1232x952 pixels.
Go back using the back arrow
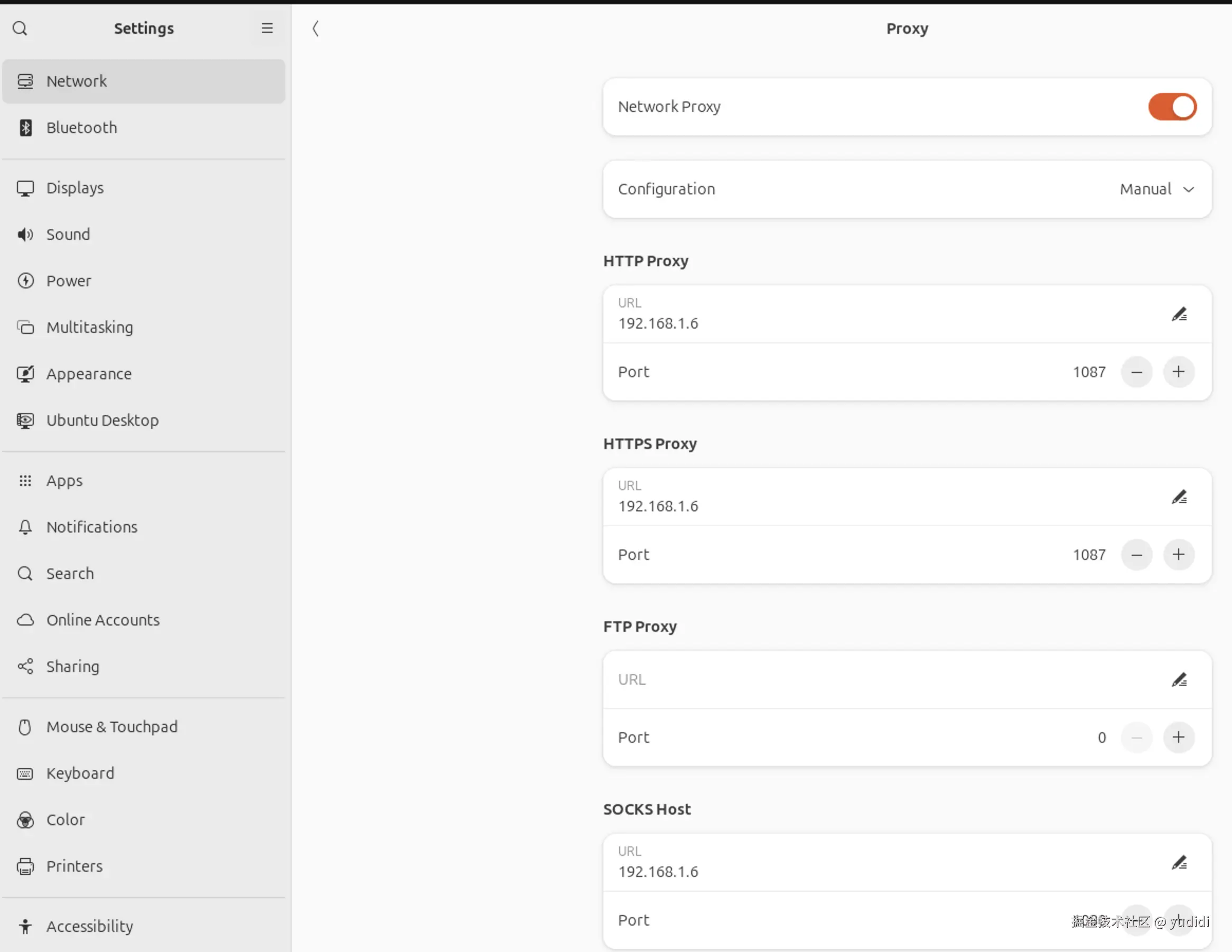point(315,28)
